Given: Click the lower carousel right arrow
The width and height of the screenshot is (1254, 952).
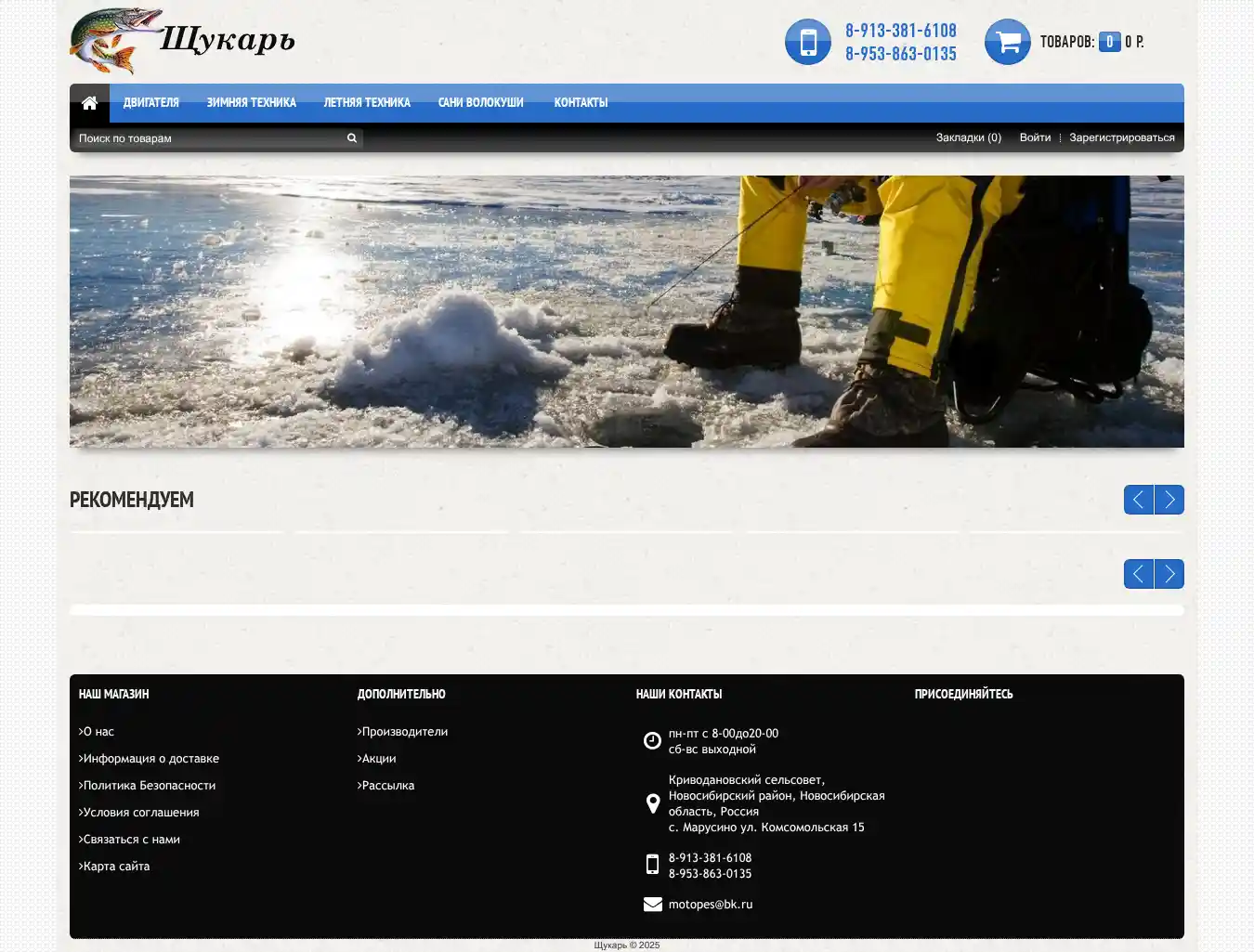Looking at the screenshot, I should (1169, 574).
